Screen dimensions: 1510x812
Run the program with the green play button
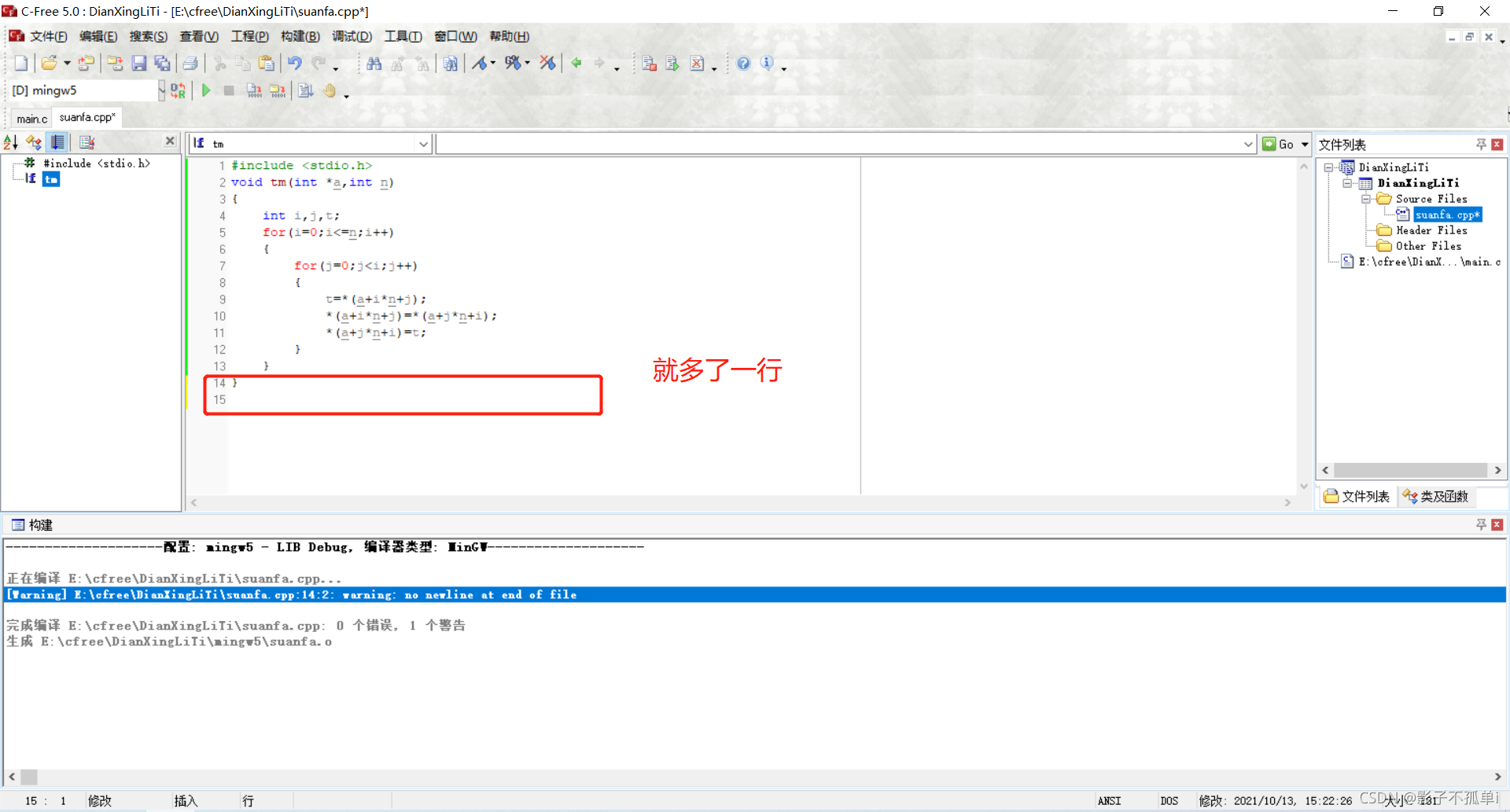[206, 90]
